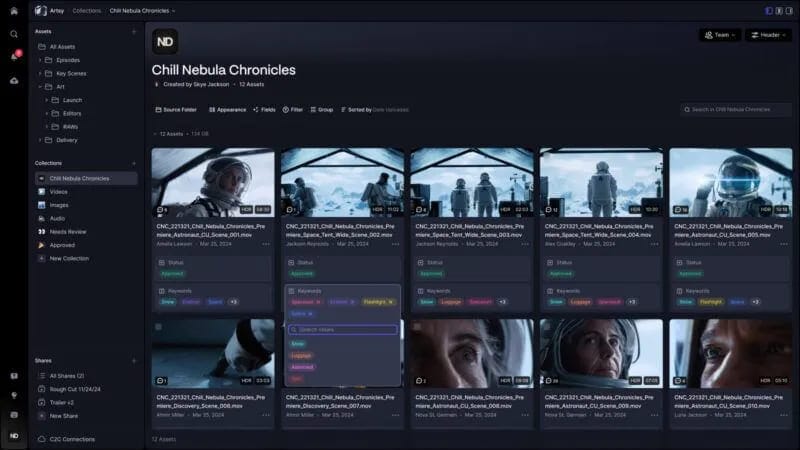
Task: Open the Header dropdown
Action: coord(769,35)
